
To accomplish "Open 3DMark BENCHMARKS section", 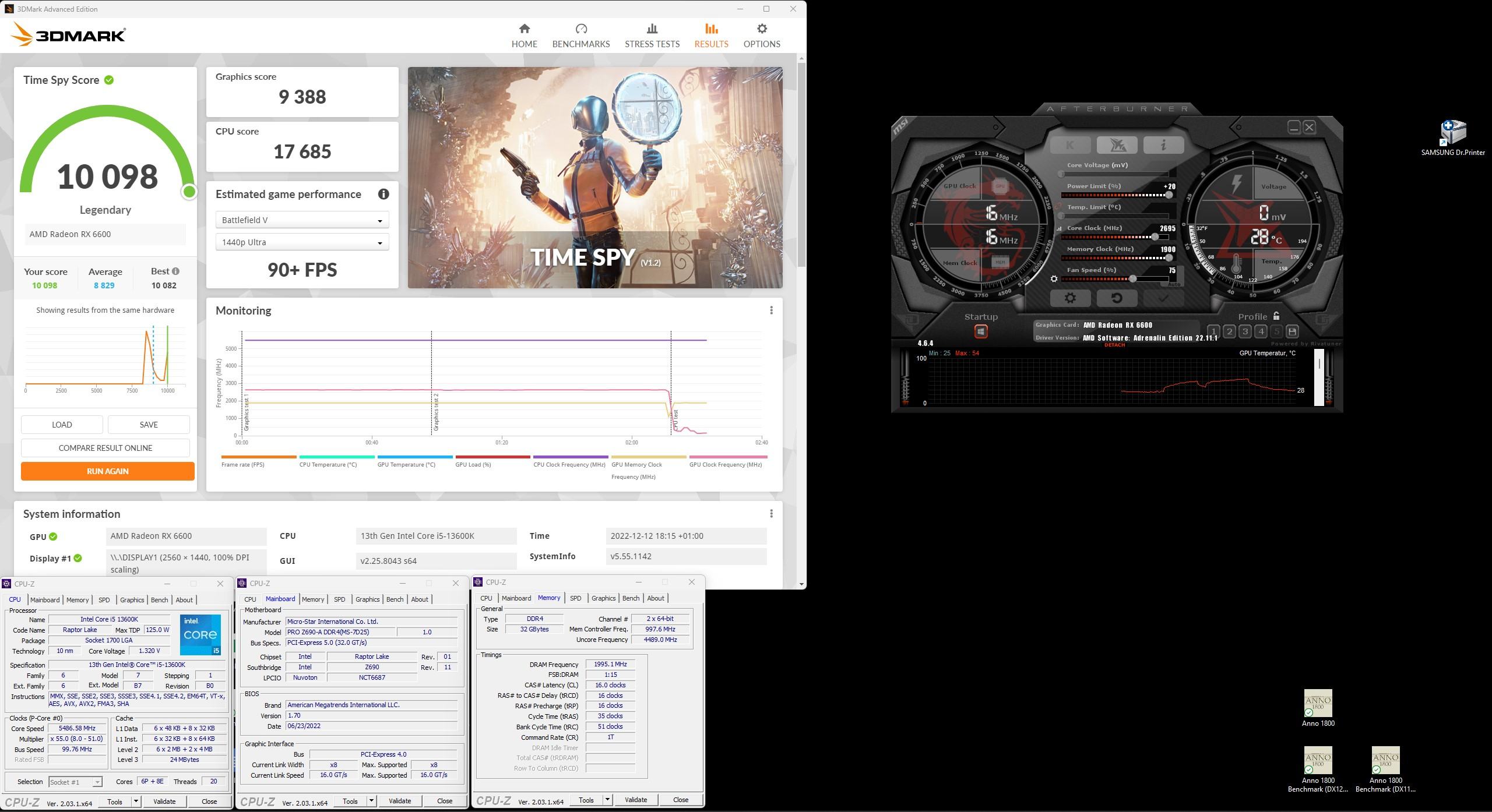I will click(581, 36).
